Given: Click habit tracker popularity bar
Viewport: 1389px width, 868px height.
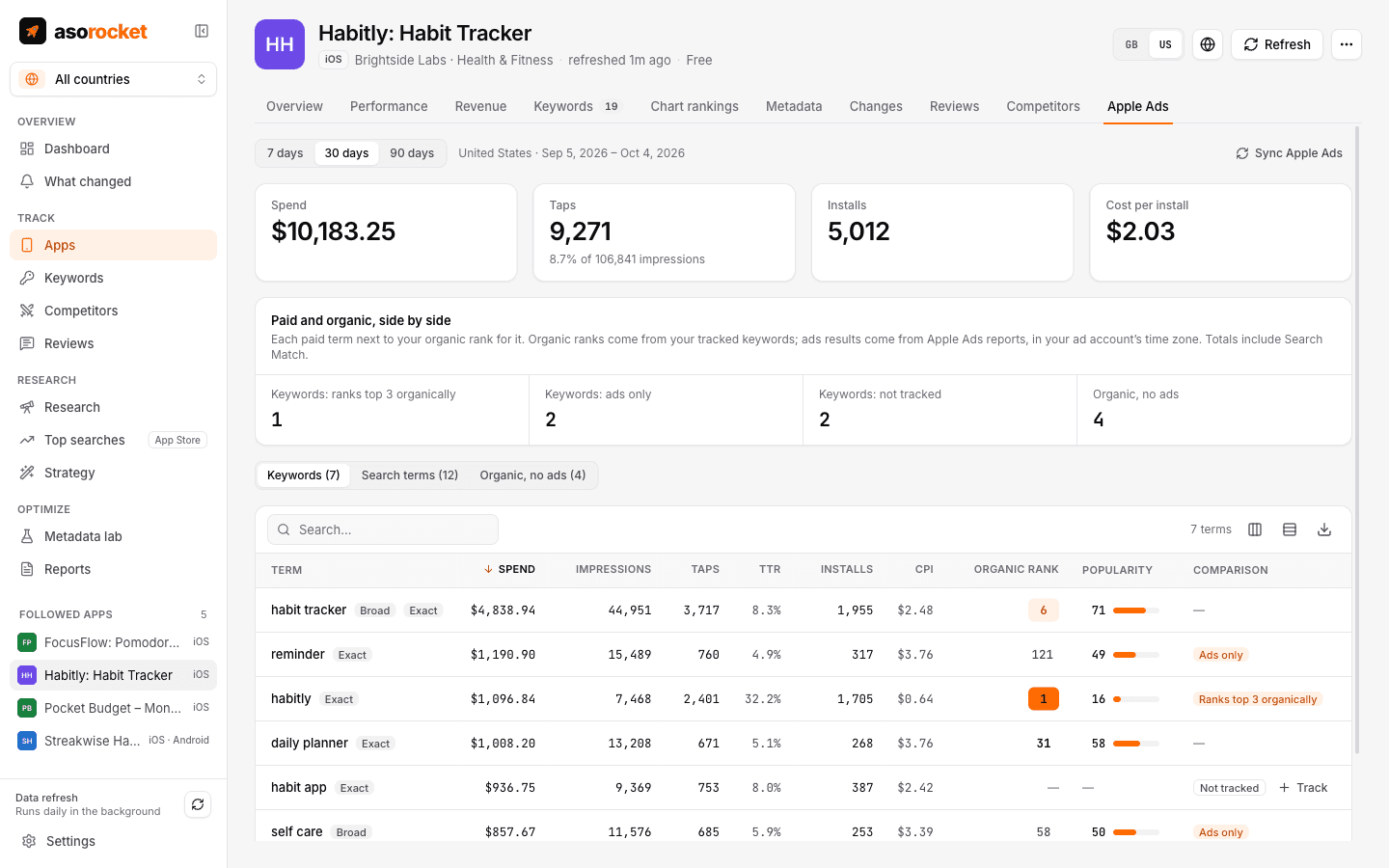Looking at the screenshot, I should tap(1136, 610).
